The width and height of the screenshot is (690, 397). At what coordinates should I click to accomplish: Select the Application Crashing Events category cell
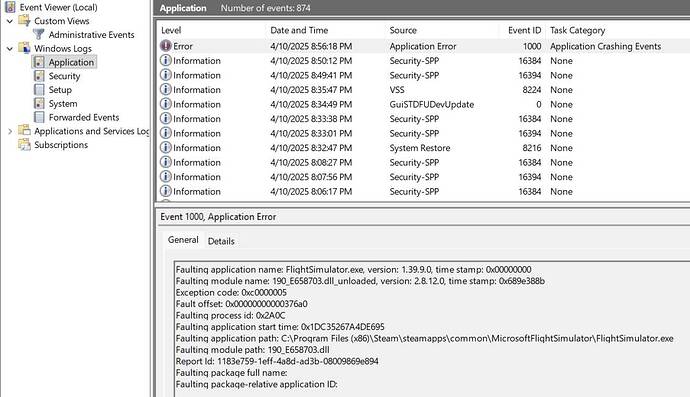click(606, 46)
